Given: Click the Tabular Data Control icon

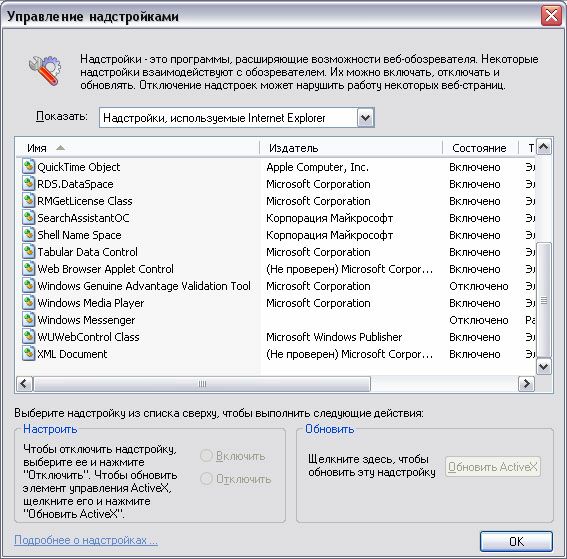Looking at the screenshot, I should pyautogui.click(x=28, y=252).
